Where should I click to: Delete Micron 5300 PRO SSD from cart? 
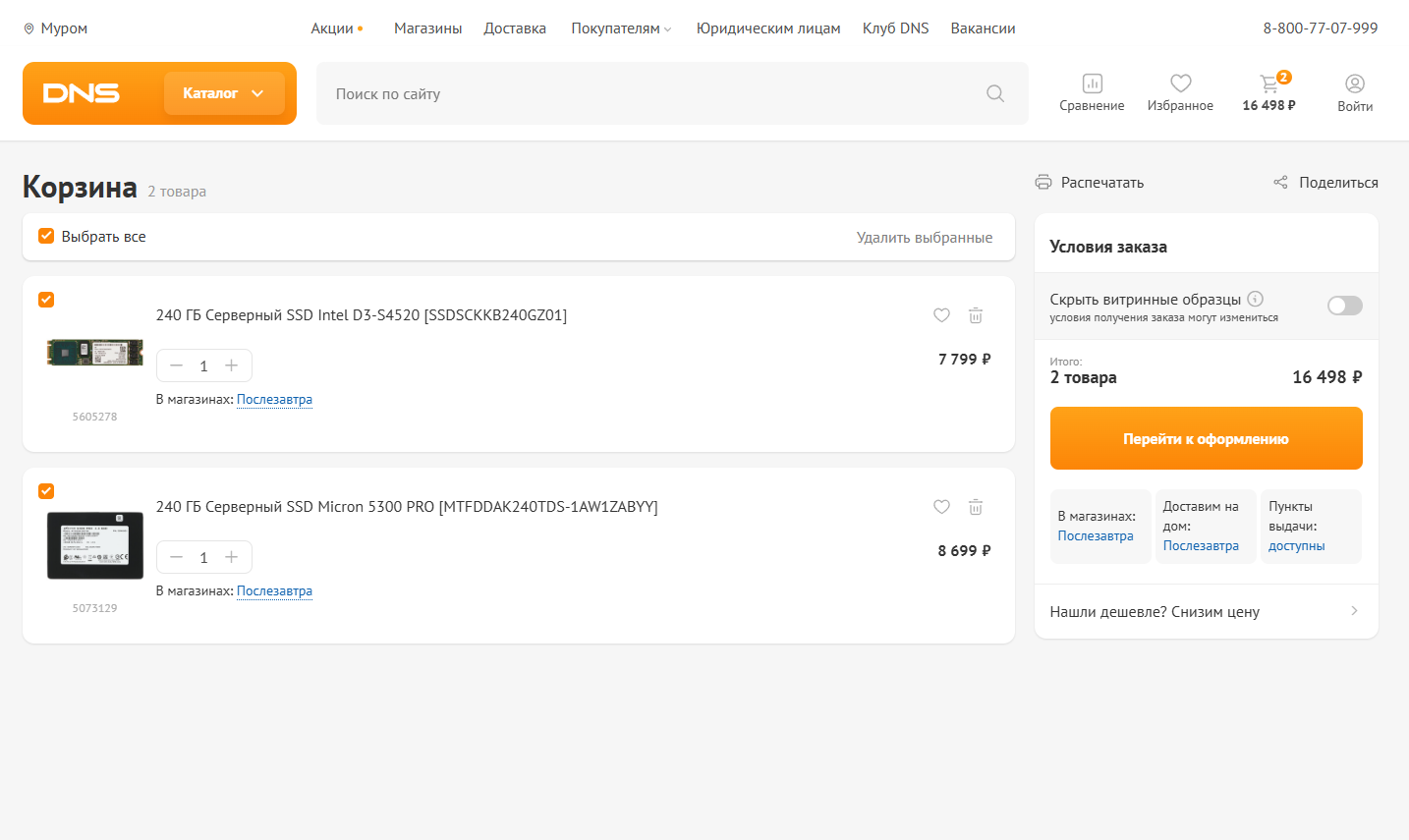coord(976,507)
